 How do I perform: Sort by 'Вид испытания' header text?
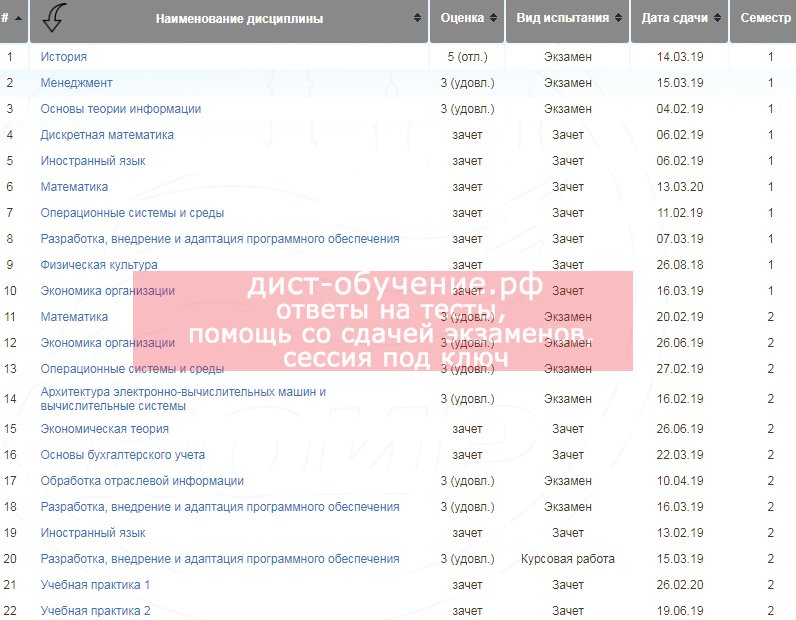pos(562,18)
